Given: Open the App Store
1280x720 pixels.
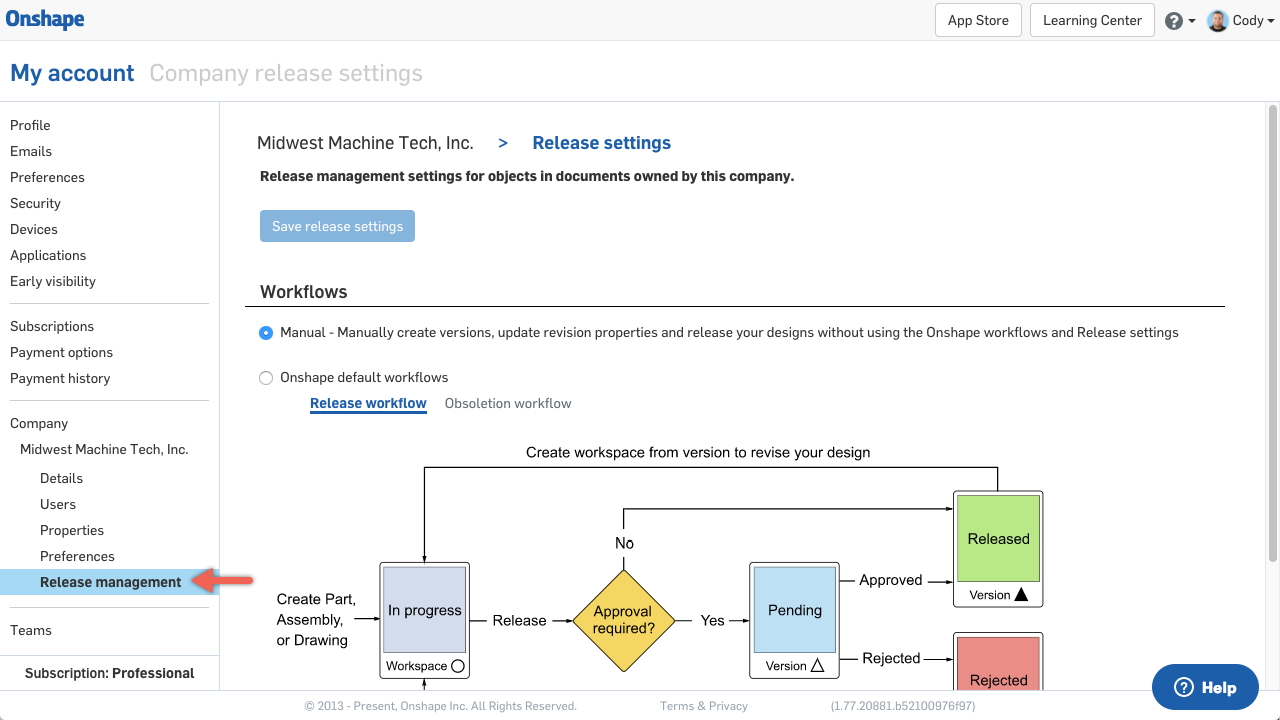Looking at the screenshot, I should tap(978, 20).
